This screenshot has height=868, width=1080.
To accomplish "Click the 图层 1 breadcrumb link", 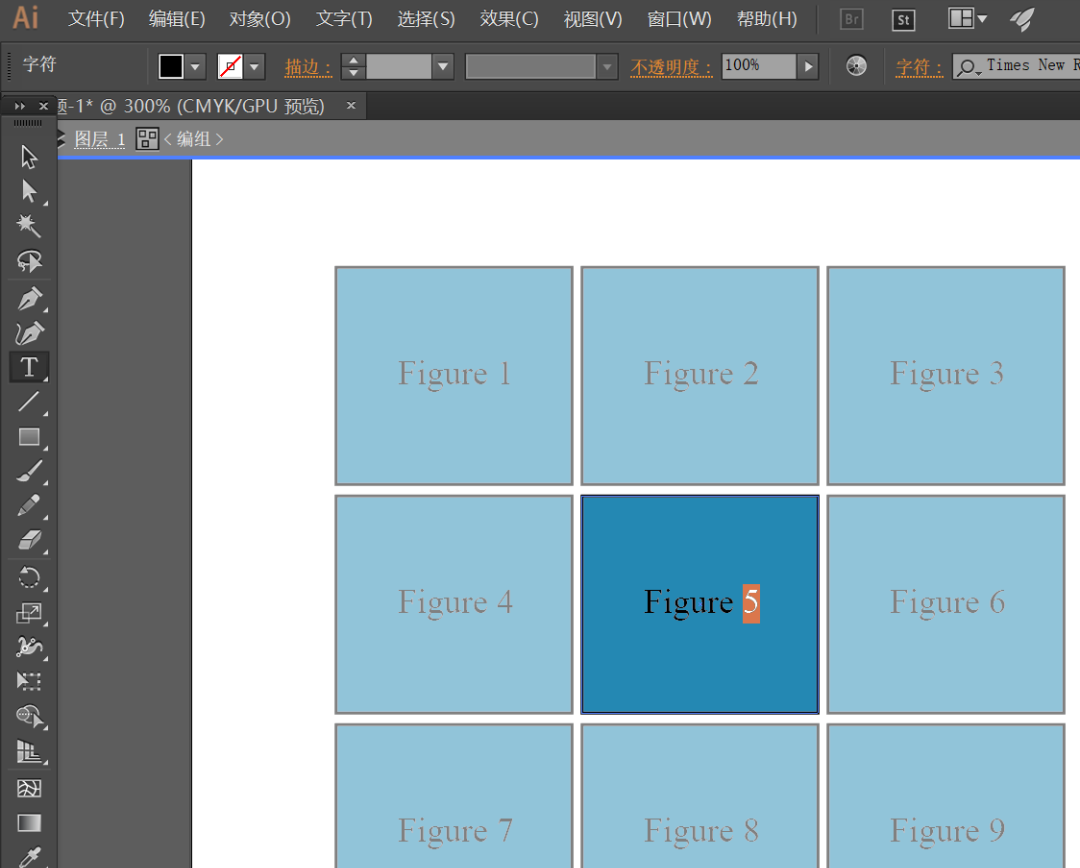I will [x=99, y=139].
